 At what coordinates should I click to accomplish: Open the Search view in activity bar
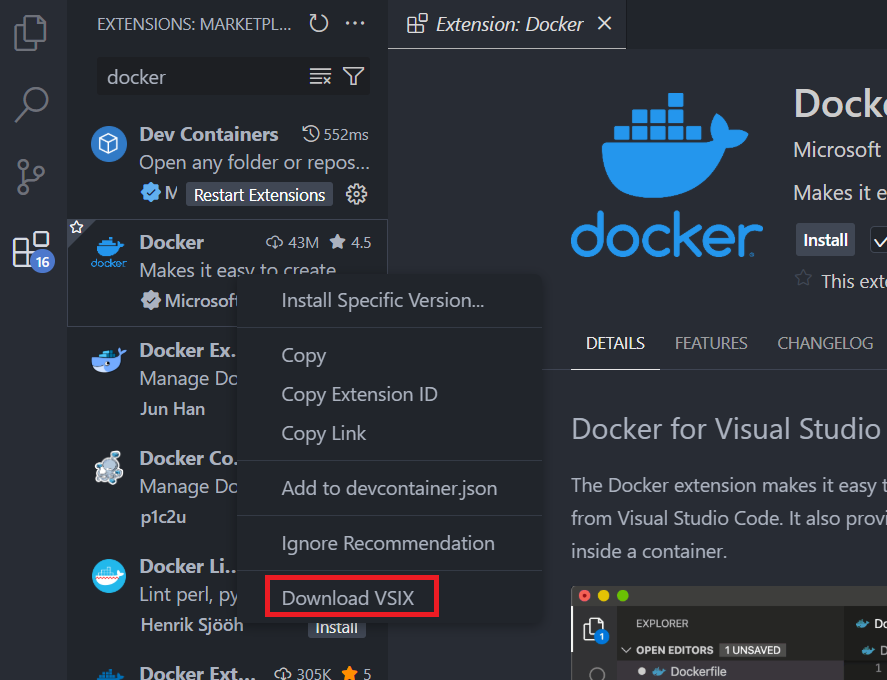pos(31,105)
